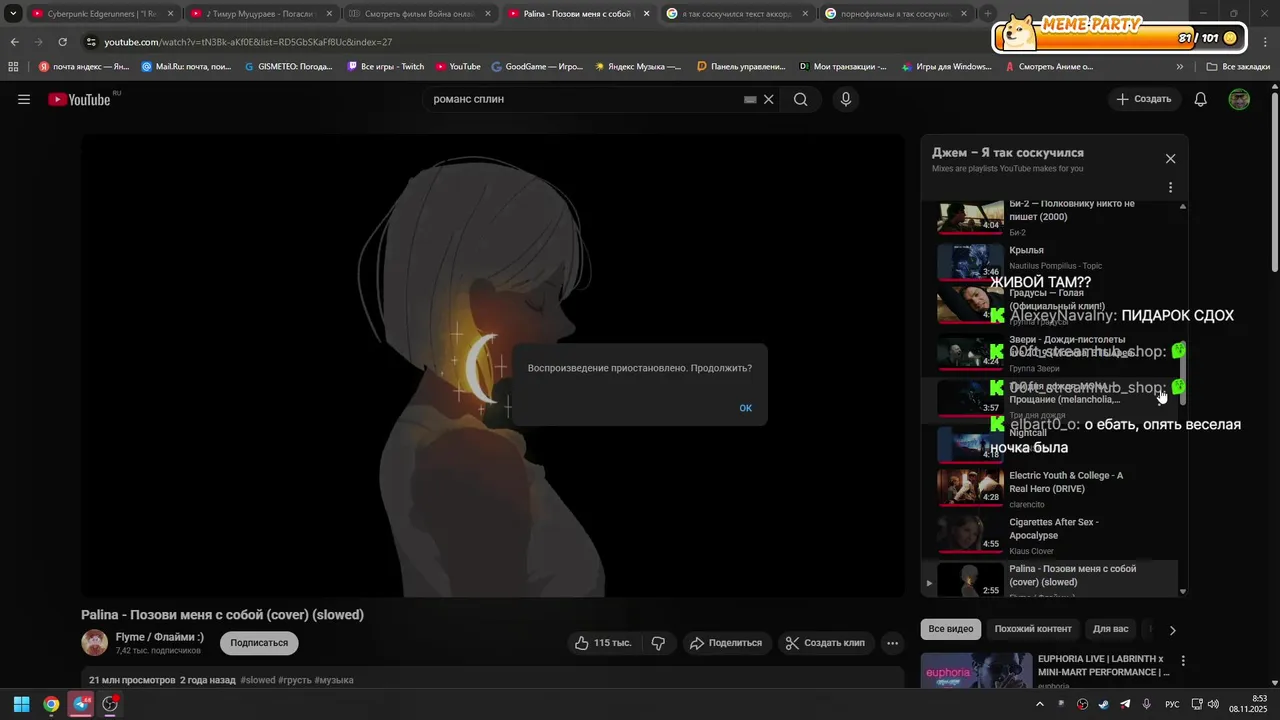
Task: Select the Для вас filter chip
Action: (x=1110, y=629)
